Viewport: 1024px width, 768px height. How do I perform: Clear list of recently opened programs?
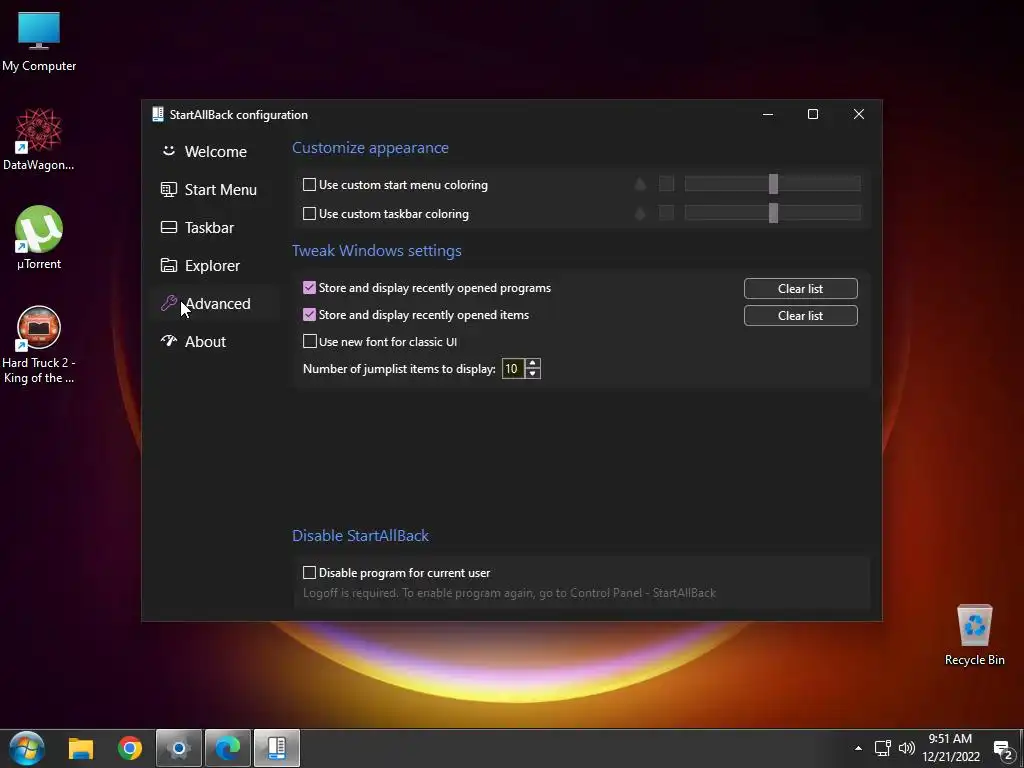(x=801, y=289)
